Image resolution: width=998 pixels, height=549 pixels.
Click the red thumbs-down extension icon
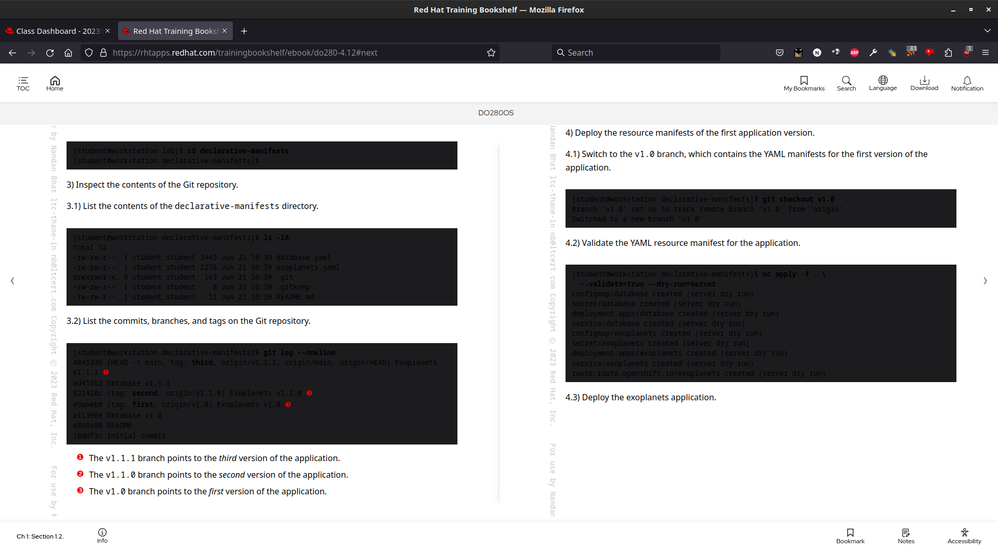pyautogui.click(x=929, y=53)
